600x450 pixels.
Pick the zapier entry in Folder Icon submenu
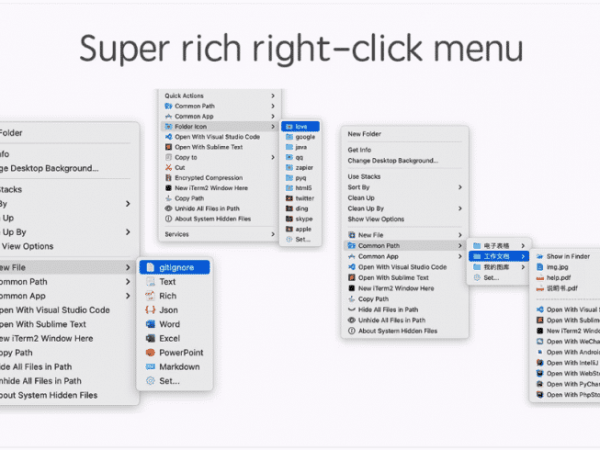coord(301,168)
